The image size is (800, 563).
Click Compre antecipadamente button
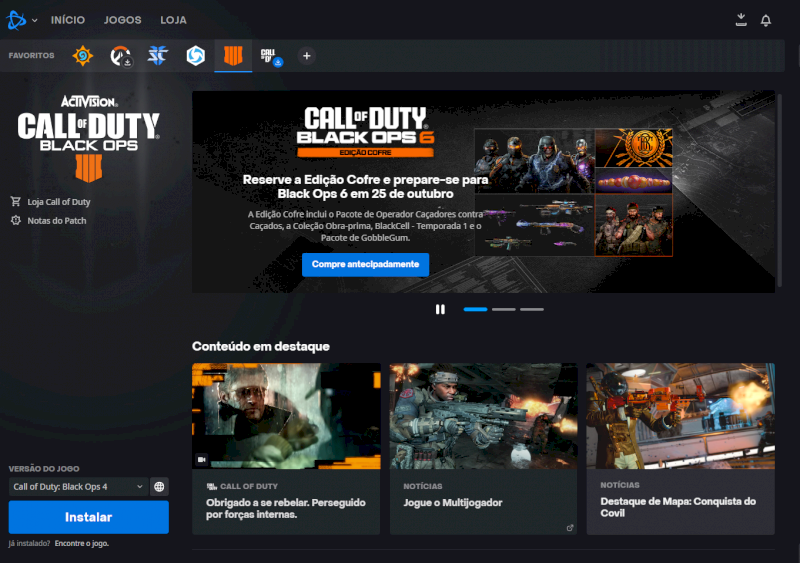(365, 264)
